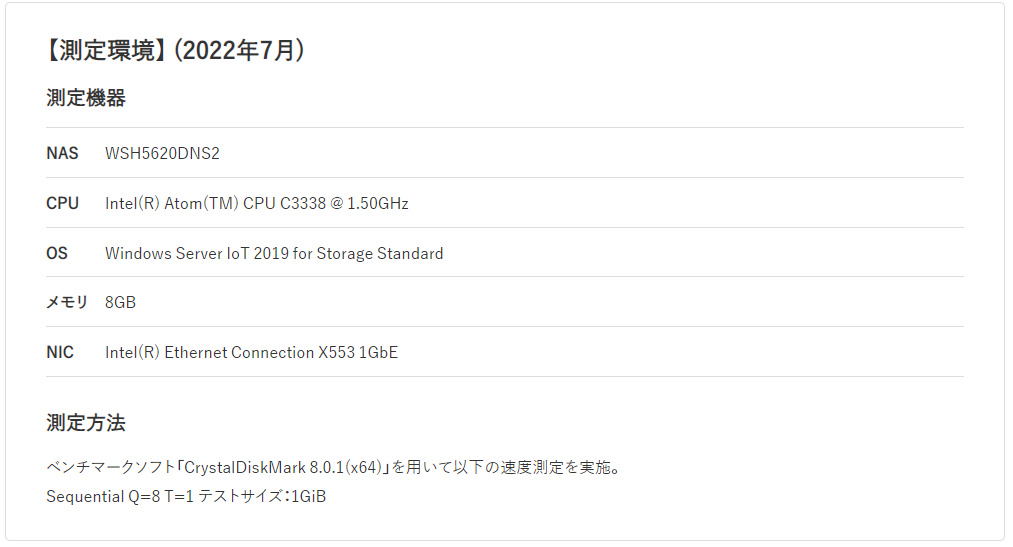Click the OS row label
Image resolution: width=1013 pixels, height=547 pixels.
tap(57, 253)
